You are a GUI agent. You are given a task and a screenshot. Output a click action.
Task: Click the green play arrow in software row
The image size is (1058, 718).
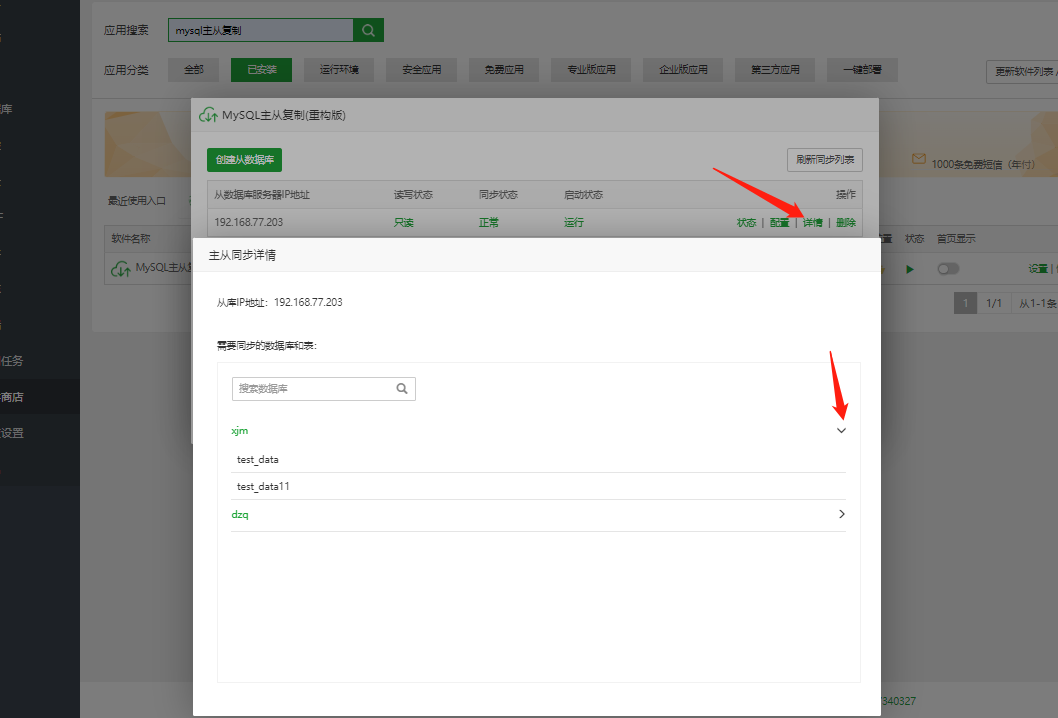910,269
